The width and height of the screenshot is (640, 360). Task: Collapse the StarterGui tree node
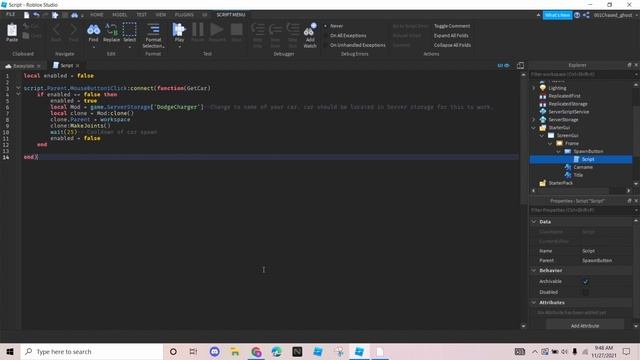(x=533, y=127)
